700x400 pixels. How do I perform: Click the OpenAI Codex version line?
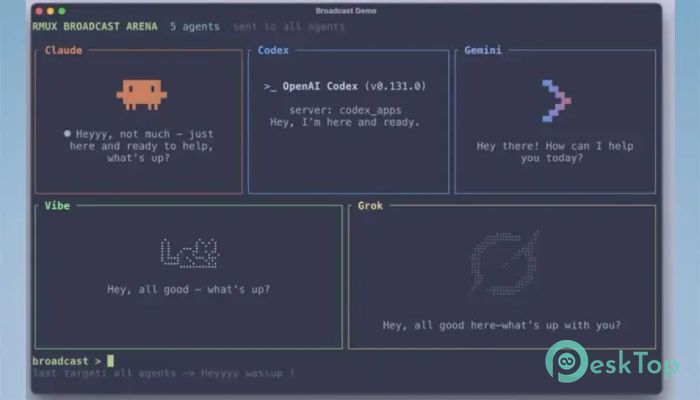coord(345,86)
